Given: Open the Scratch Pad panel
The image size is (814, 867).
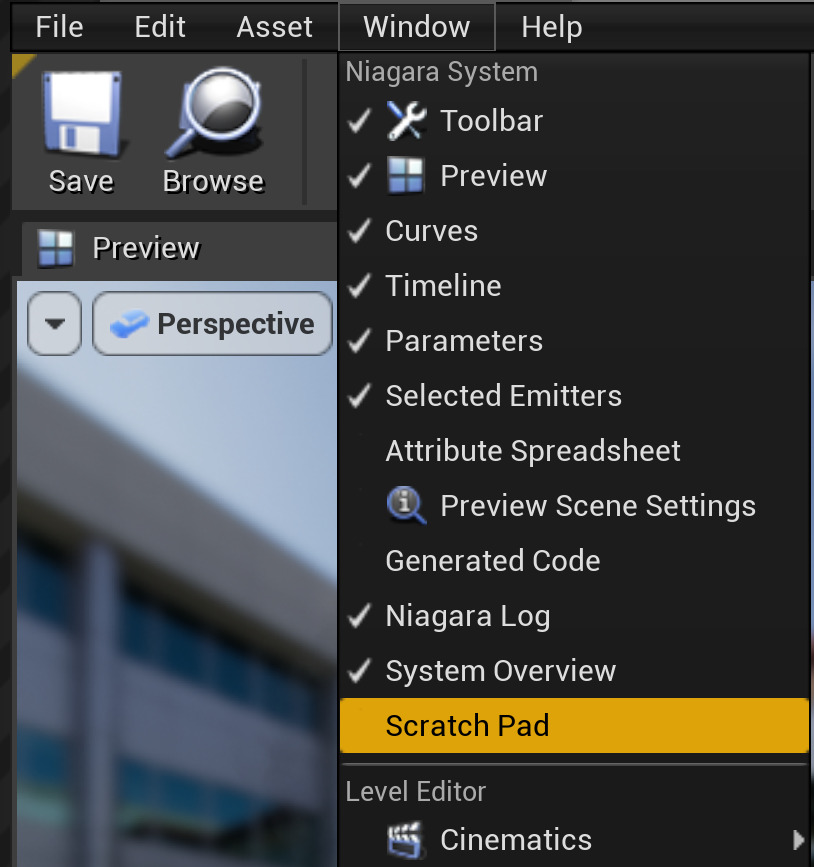Looking at the screenshot, I should [467, 725].
